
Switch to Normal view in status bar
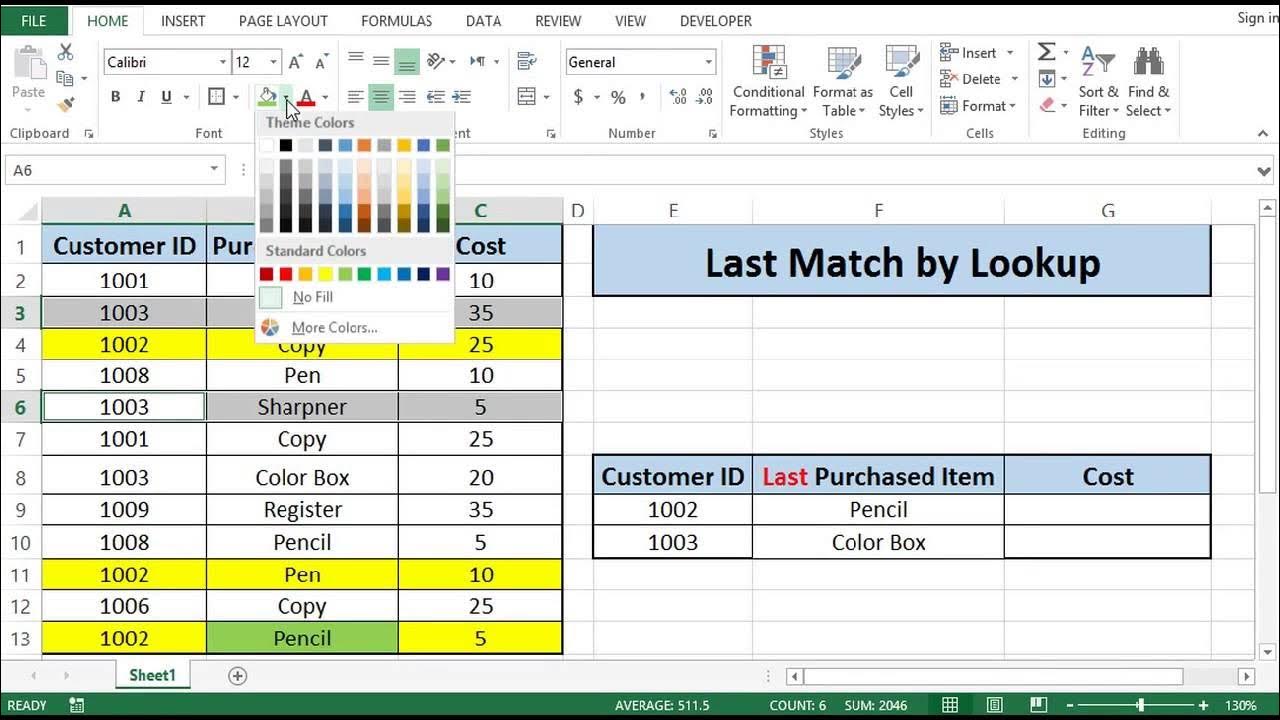[x=950, y=705]
